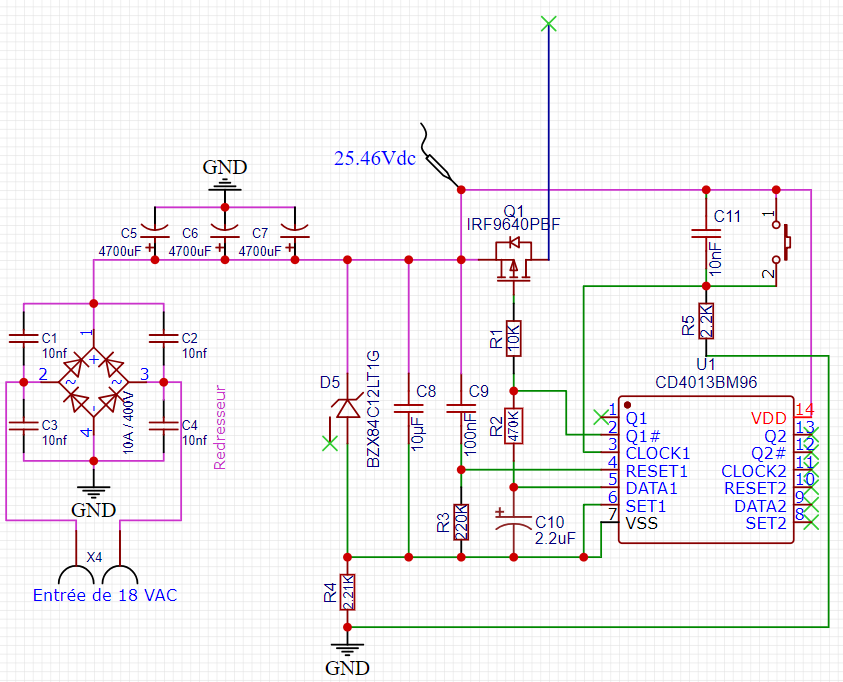843x682 pixels.
Task: Click the CD4013BM96 part name
Action: pyautogui.click(x=706, y=382)
